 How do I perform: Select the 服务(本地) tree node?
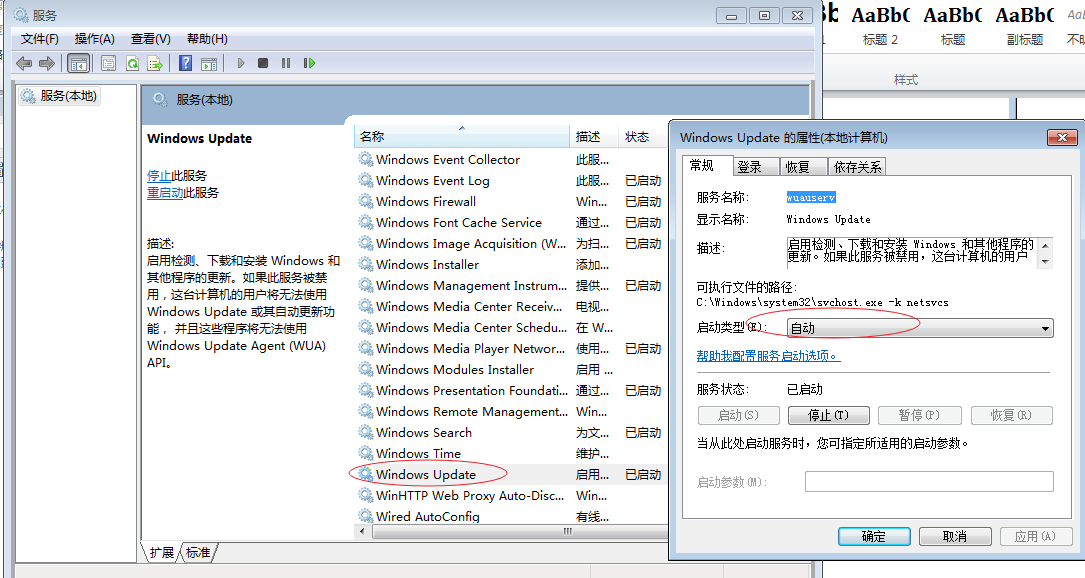pos(60,96)
